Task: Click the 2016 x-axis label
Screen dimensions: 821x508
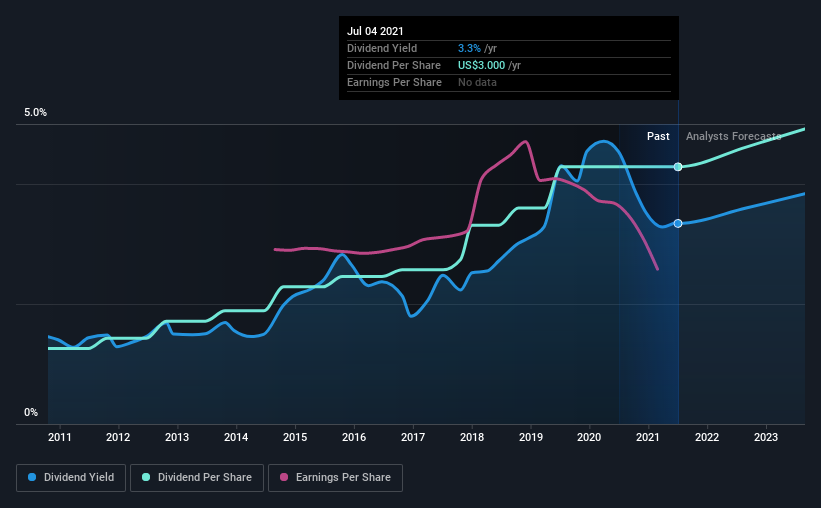Action: [354, 437]
